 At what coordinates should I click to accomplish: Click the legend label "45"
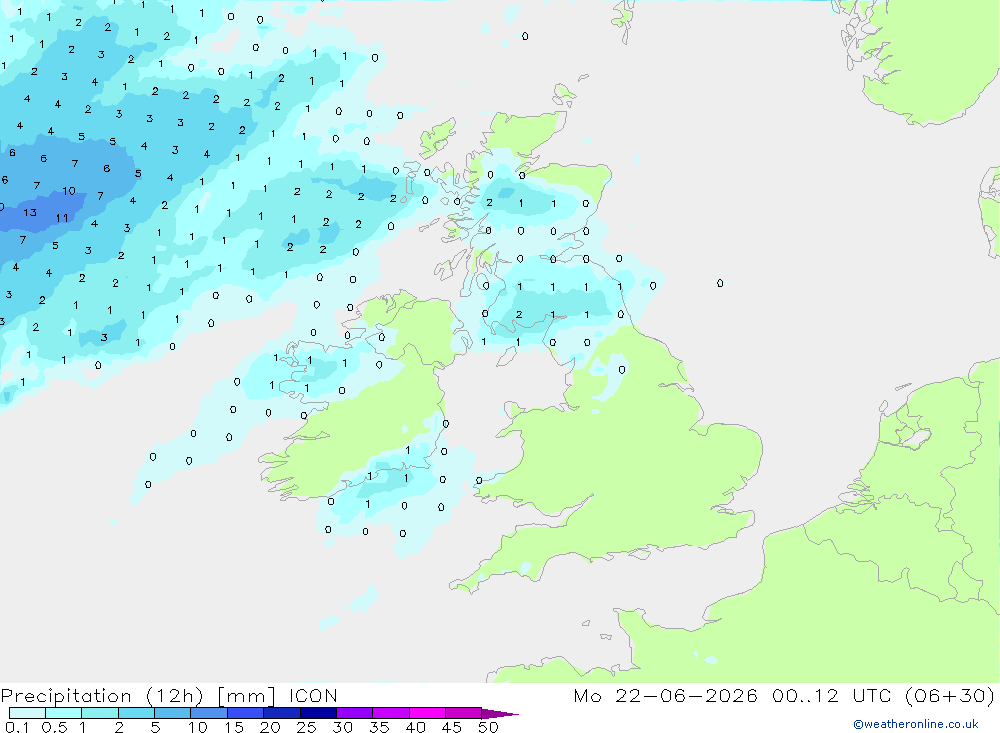pyautogui.click(x=452, y=727)
